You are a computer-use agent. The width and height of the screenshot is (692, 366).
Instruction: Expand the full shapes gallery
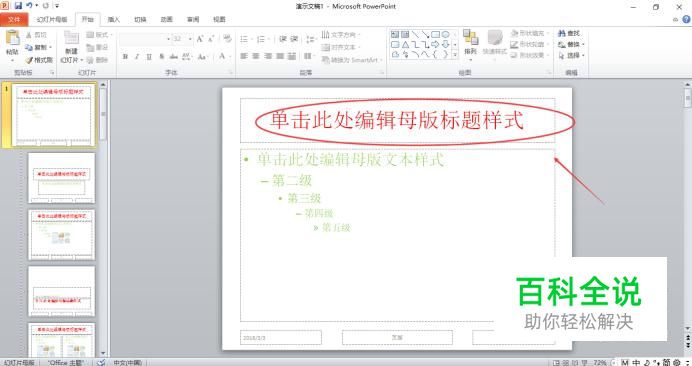tap(455, 55)
